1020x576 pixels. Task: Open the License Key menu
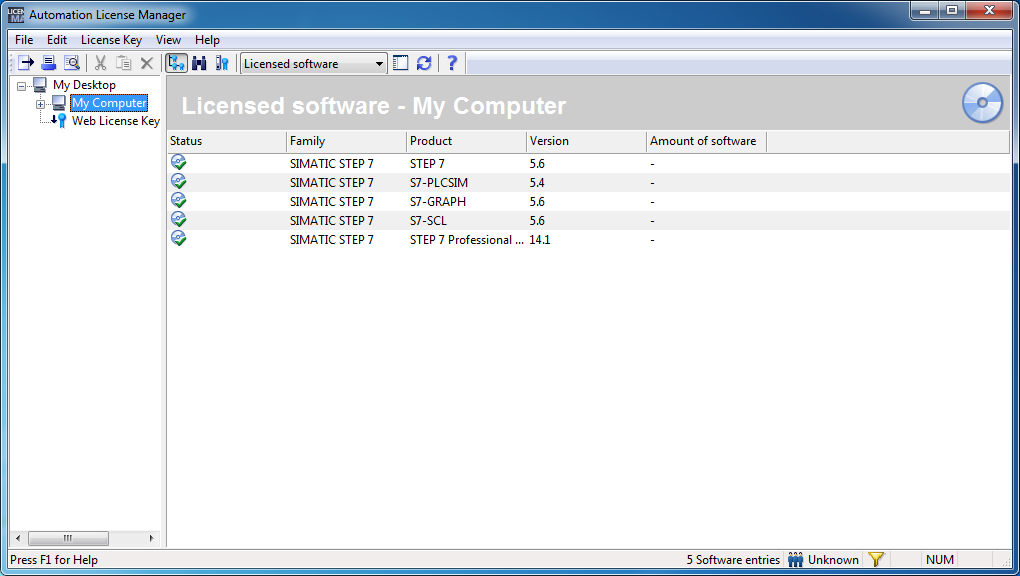pos(111,40)
